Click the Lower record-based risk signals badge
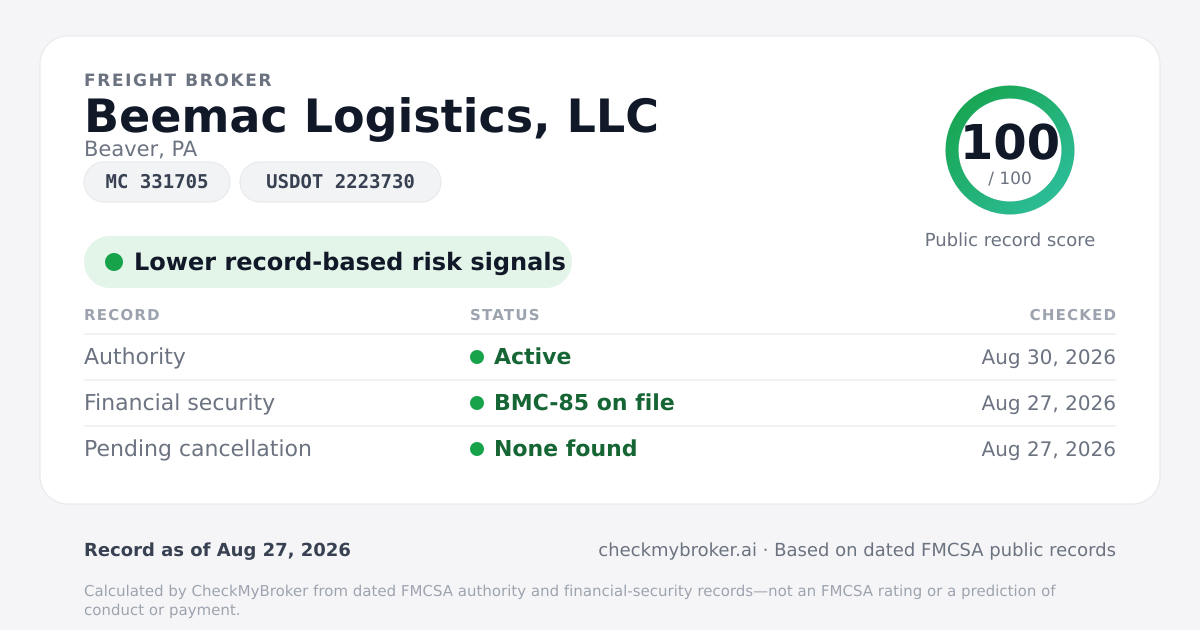The height and width of the screenshot is (630, 1200). [x=328, y=262]
